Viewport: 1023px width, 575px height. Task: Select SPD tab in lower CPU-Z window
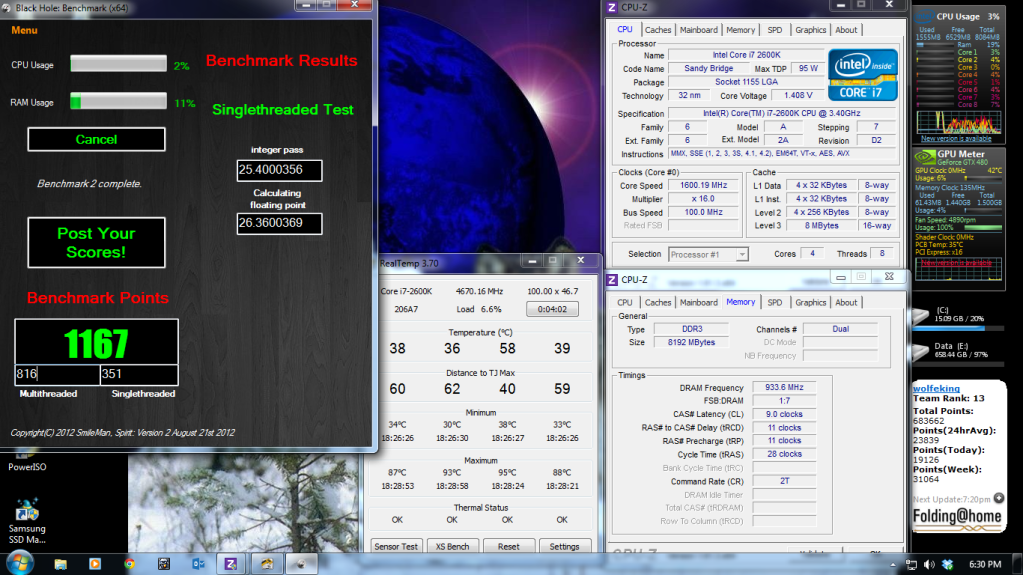774,303
